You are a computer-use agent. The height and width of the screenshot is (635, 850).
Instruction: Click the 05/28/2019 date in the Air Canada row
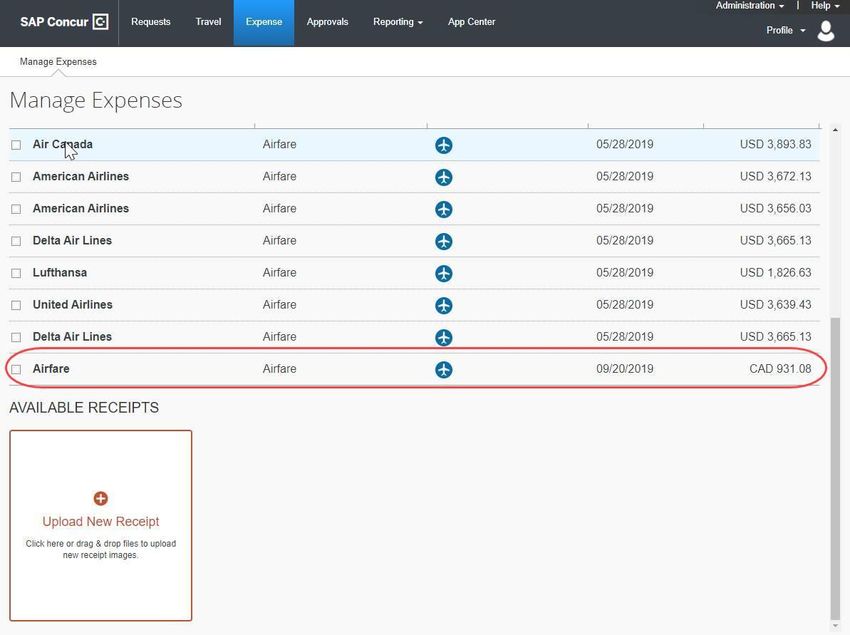[x=624, y=144]
